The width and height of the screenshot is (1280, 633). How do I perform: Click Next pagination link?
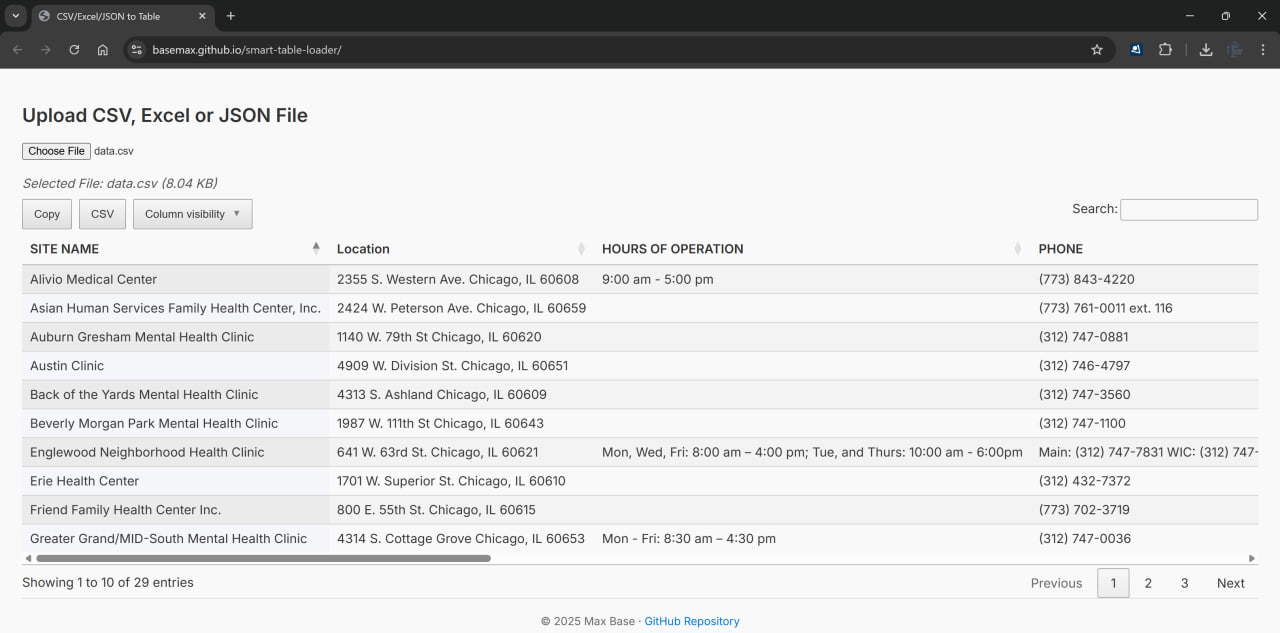pyautogui.click(x=1230, y=583)
